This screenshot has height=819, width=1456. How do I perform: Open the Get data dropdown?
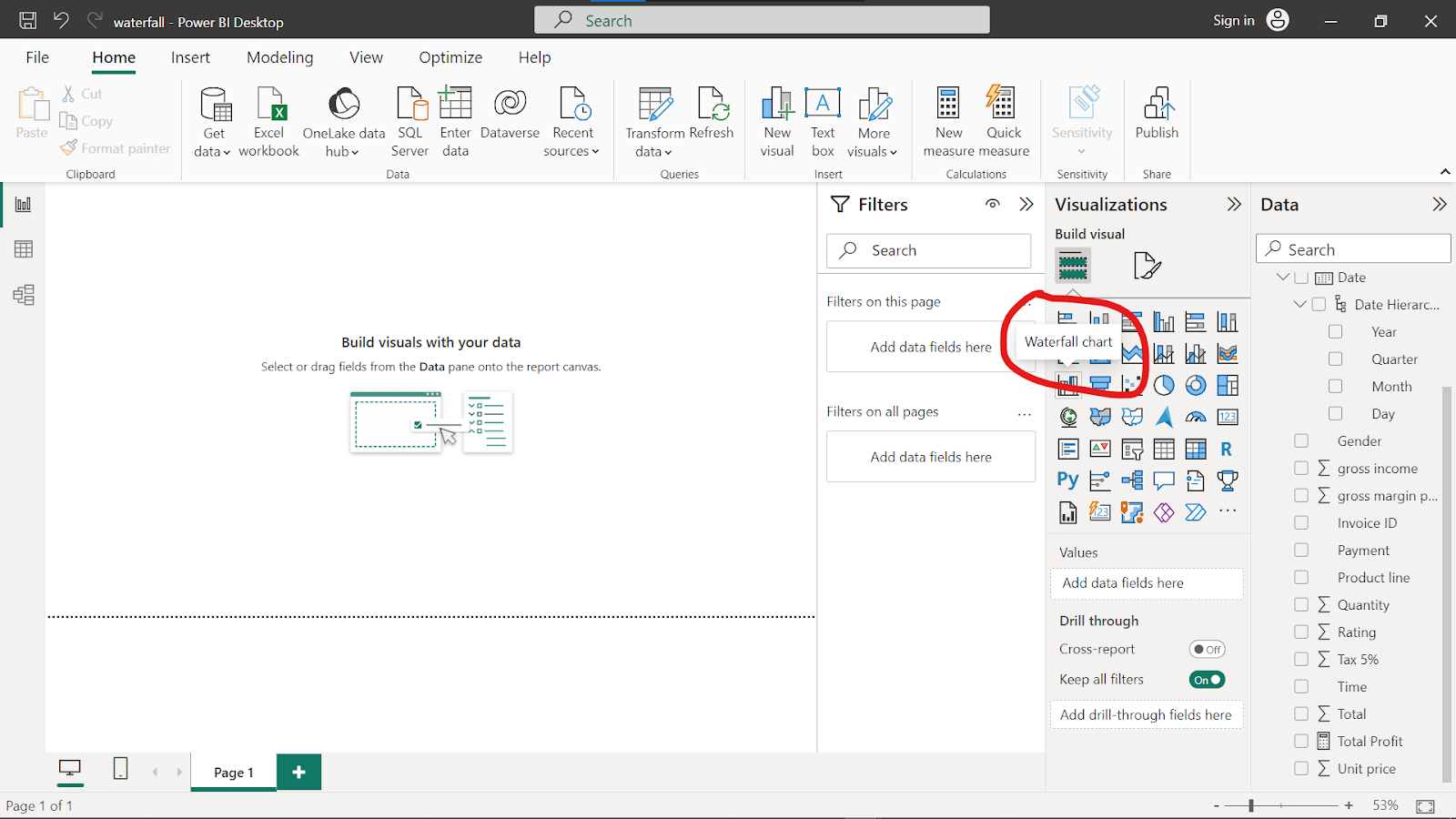(214, 122)
